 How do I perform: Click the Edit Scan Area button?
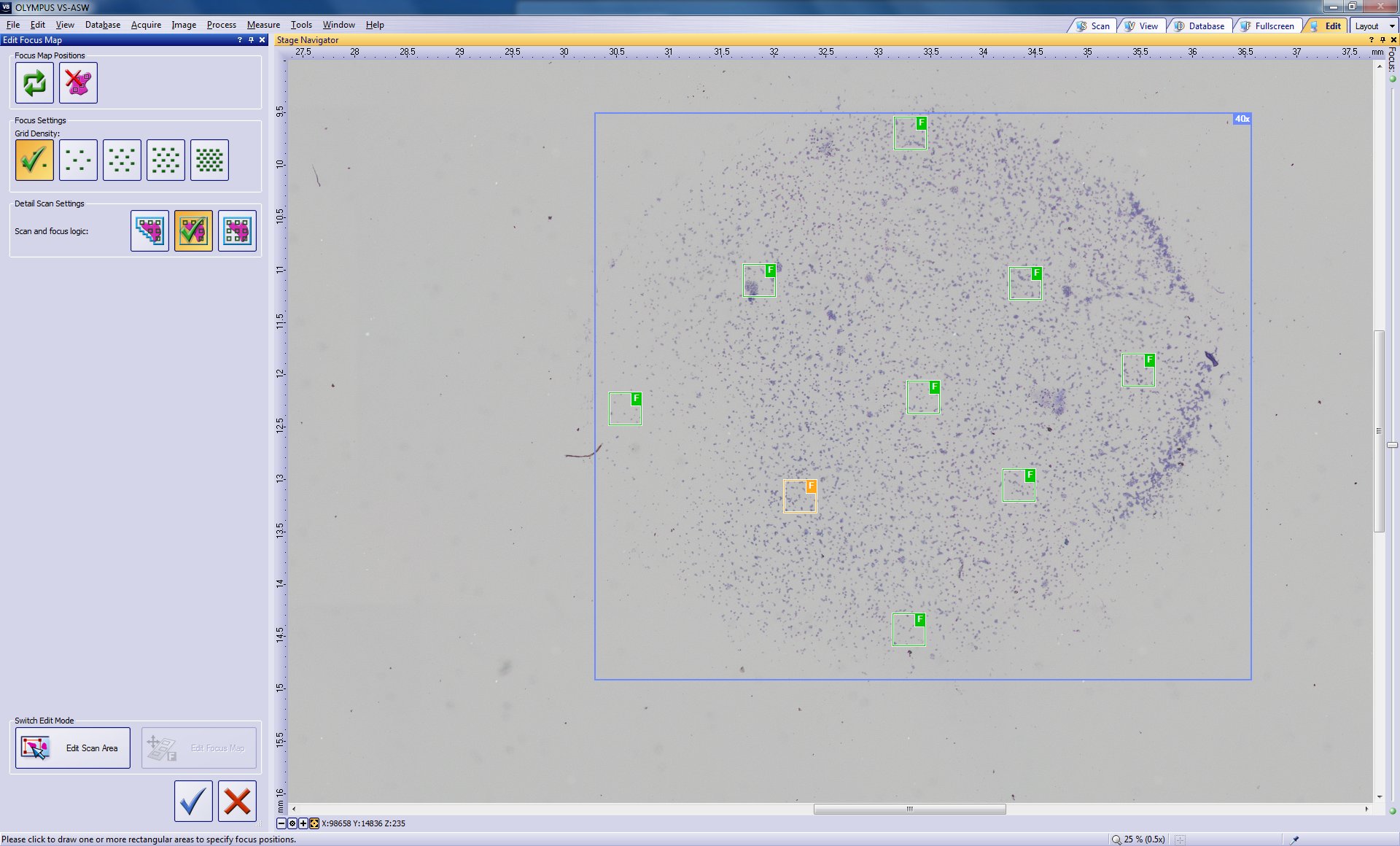tap(73, 748)
